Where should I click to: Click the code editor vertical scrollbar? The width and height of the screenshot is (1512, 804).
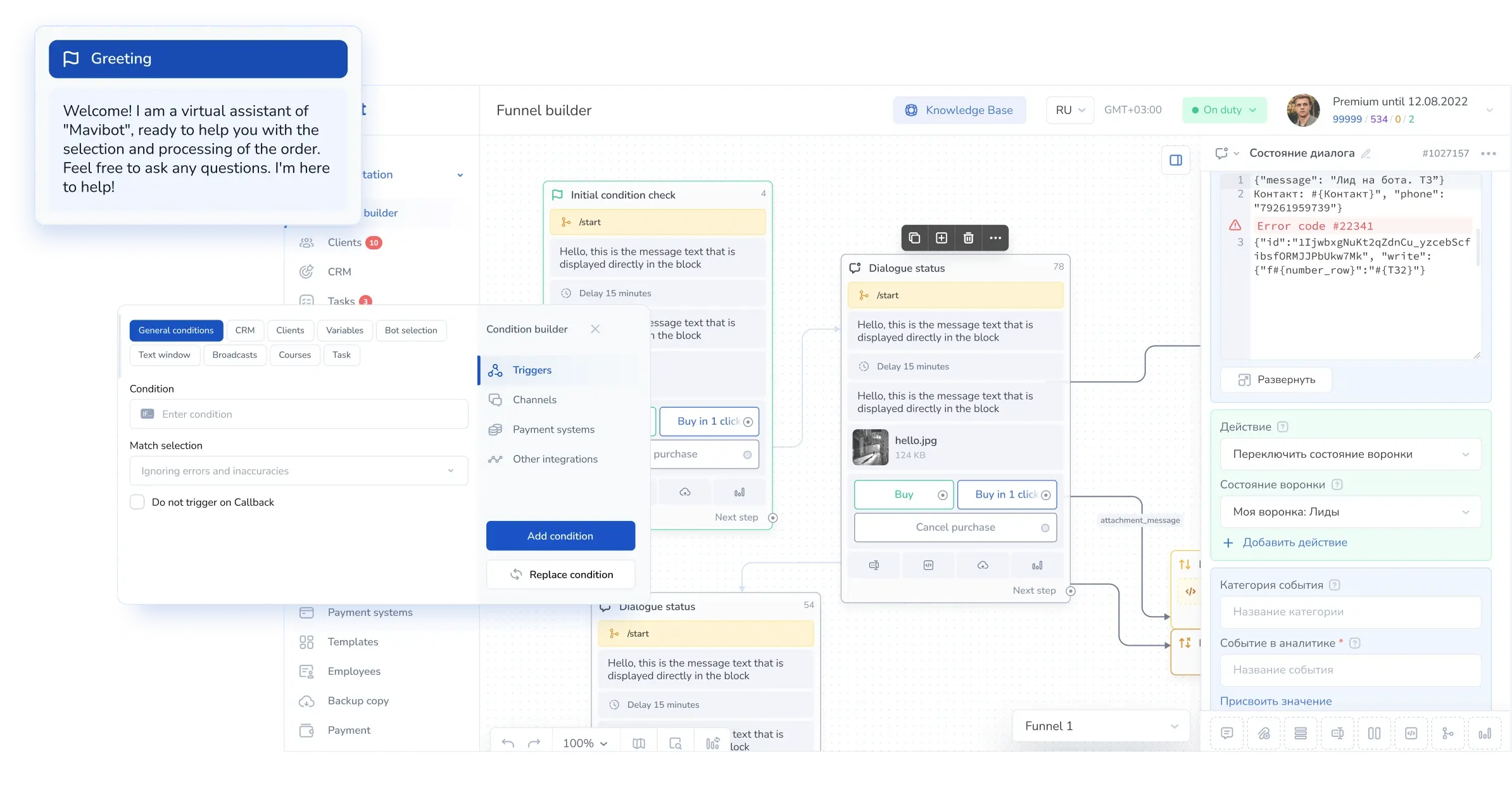coord(1478,247)
